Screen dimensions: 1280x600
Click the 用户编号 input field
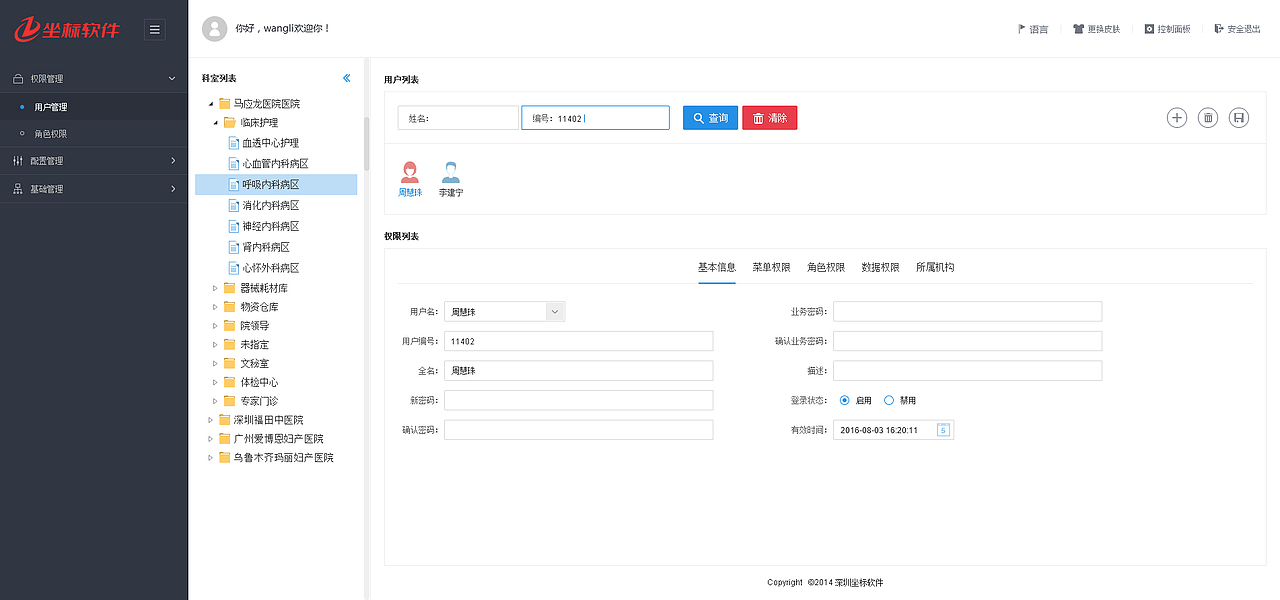click(x=579, y=341)
